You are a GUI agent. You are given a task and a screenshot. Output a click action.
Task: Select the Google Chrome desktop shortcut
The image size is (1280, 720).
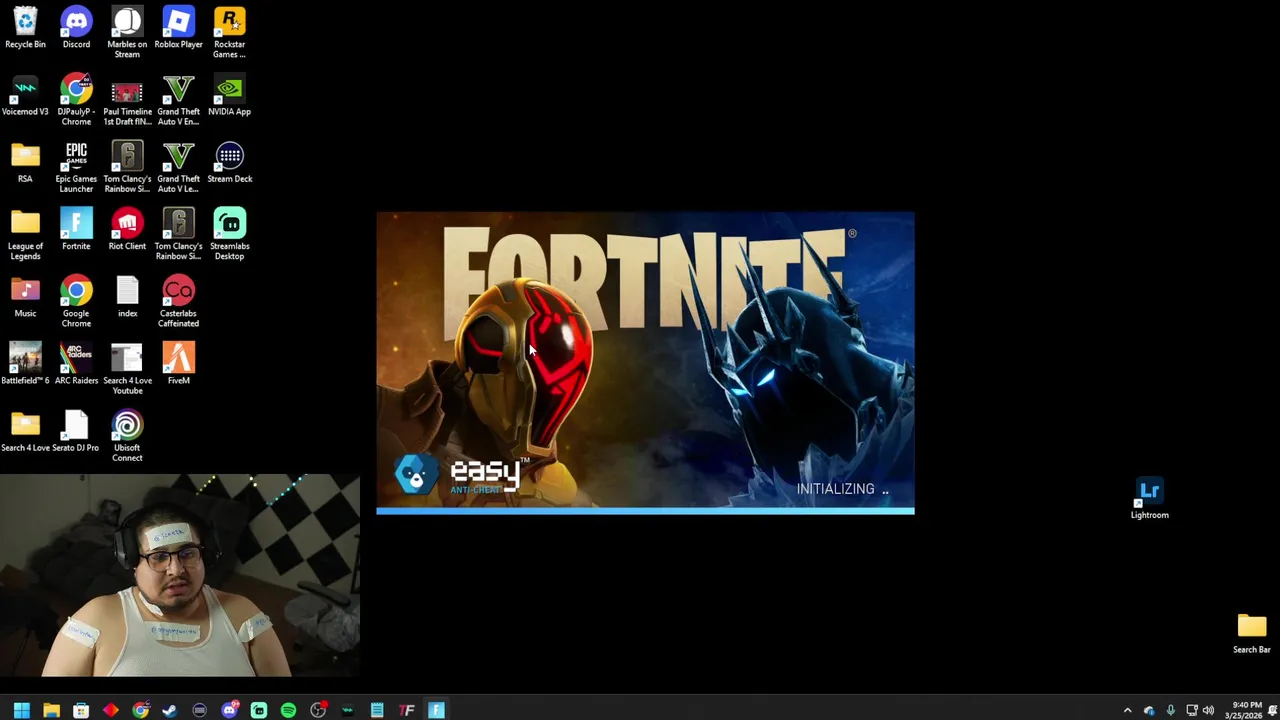coord(76,301)
